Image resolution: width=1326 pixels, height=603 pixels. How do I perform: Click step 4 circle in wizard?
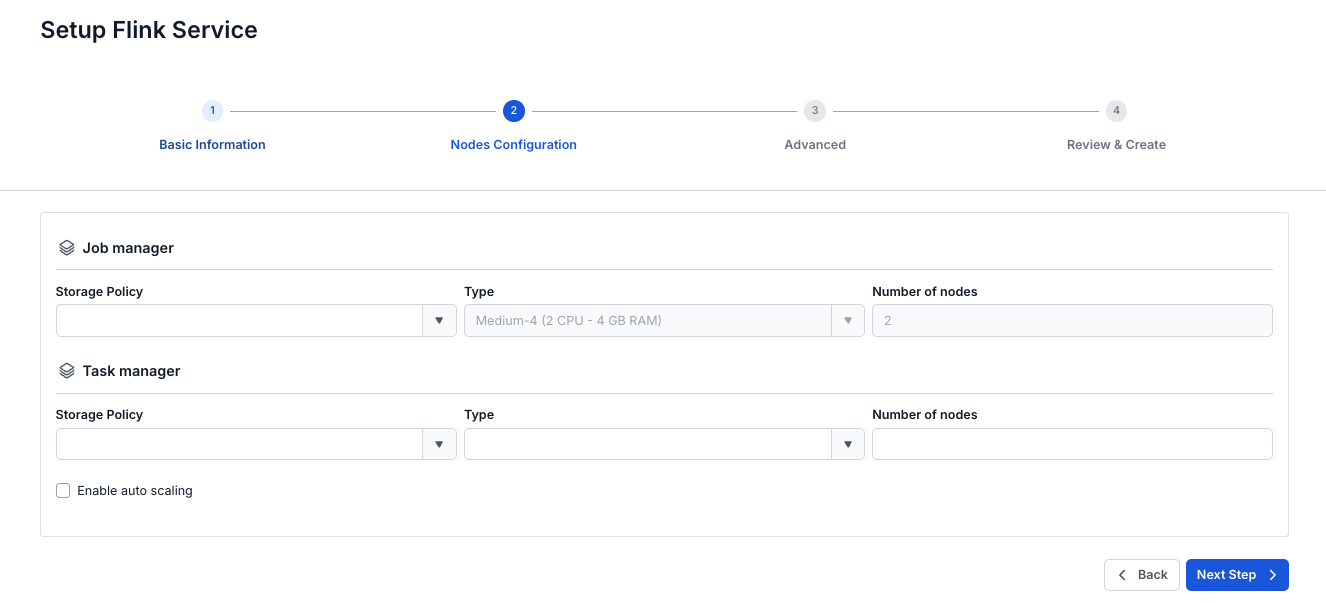[x=1116, y=111]
